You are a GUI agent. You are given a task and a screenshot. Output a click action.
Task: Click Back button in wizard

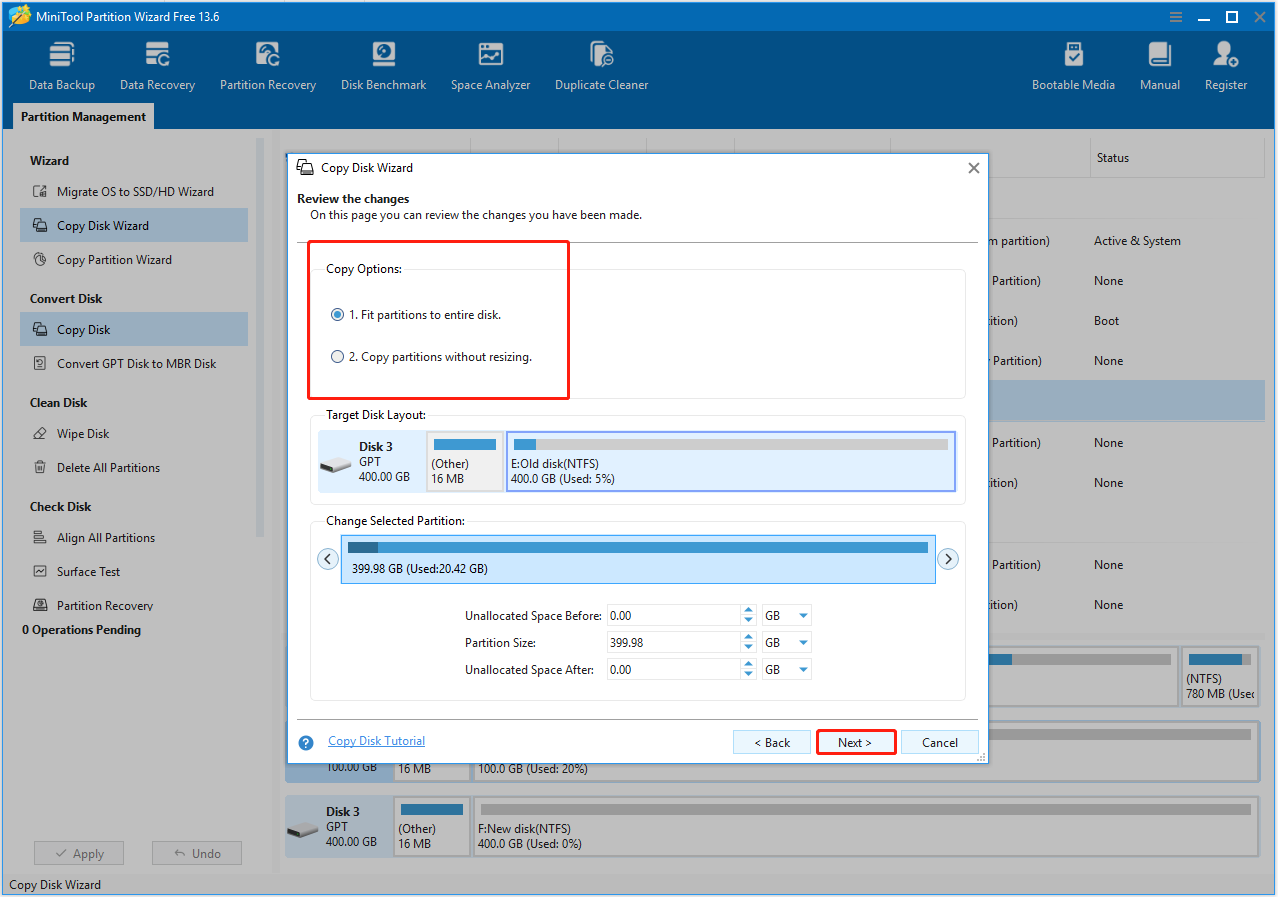coord(771,743)
